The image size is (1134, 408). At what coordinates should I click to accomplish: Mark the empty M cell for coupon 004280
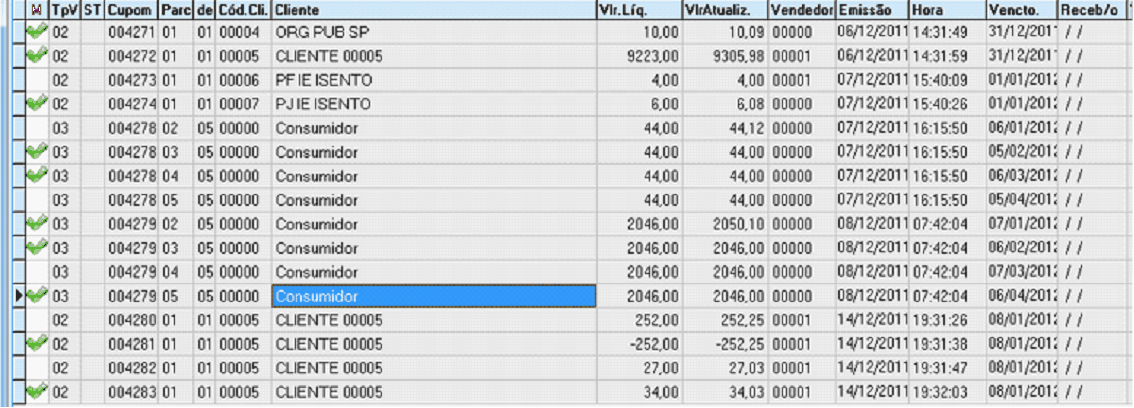(x=35, y=320)
